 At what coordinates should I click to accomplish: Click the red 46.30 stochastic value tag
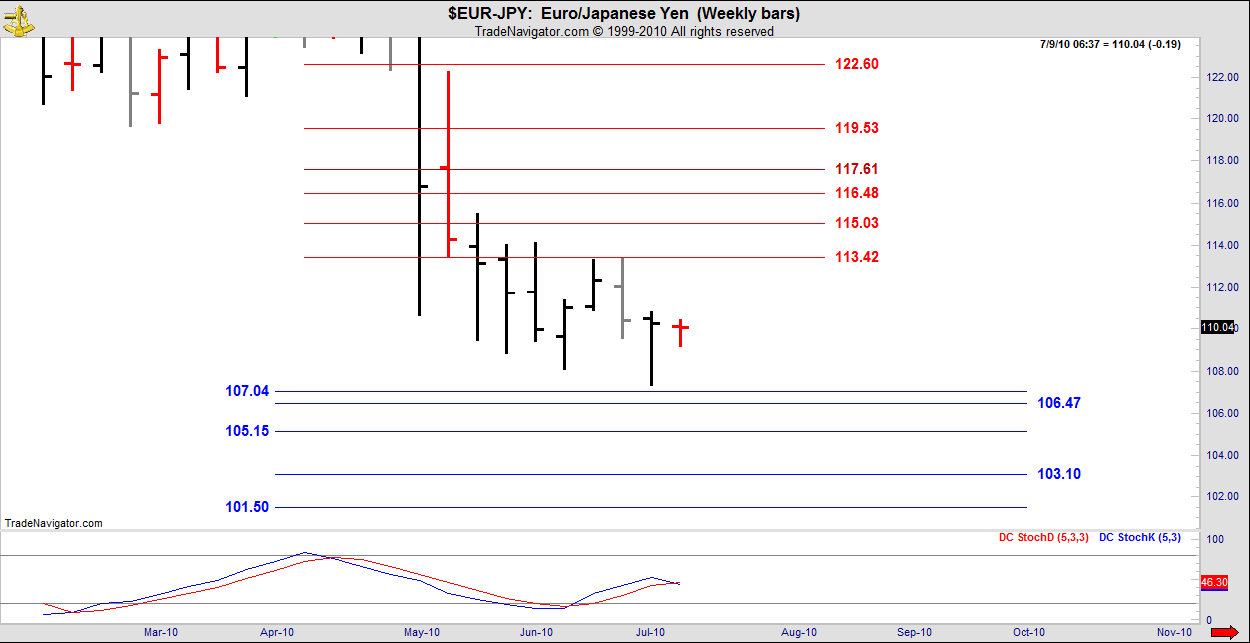click(1213, 582)
